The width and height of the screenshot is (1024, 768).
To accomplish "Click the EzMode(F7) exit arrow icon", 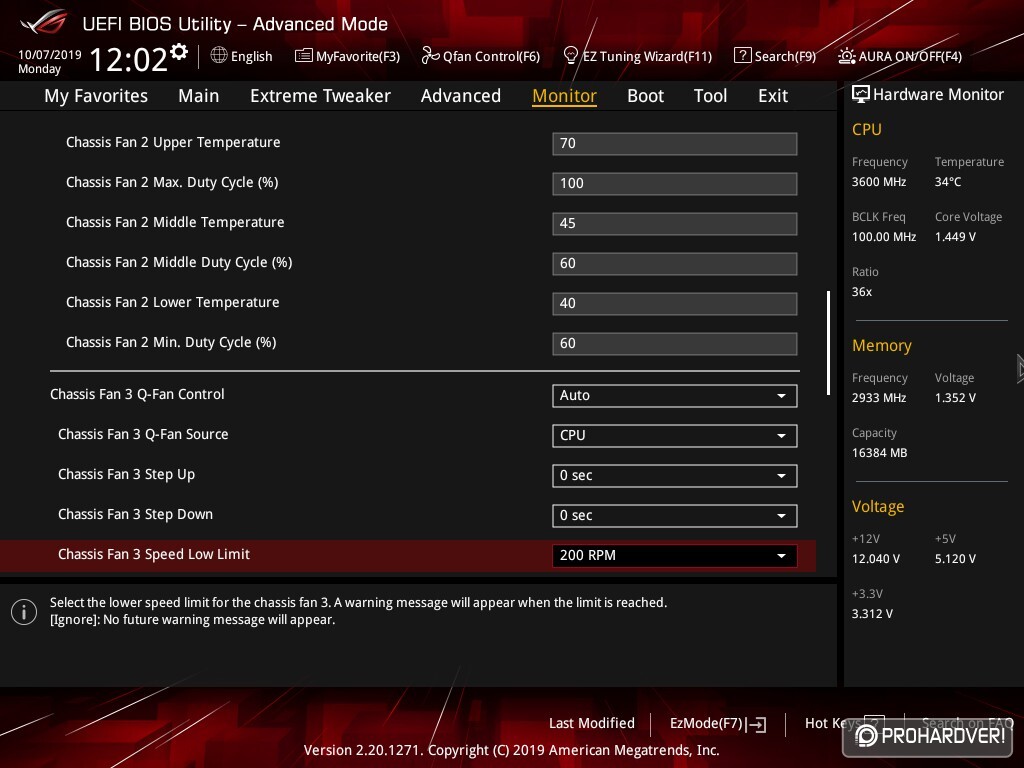I will point(756,724).
